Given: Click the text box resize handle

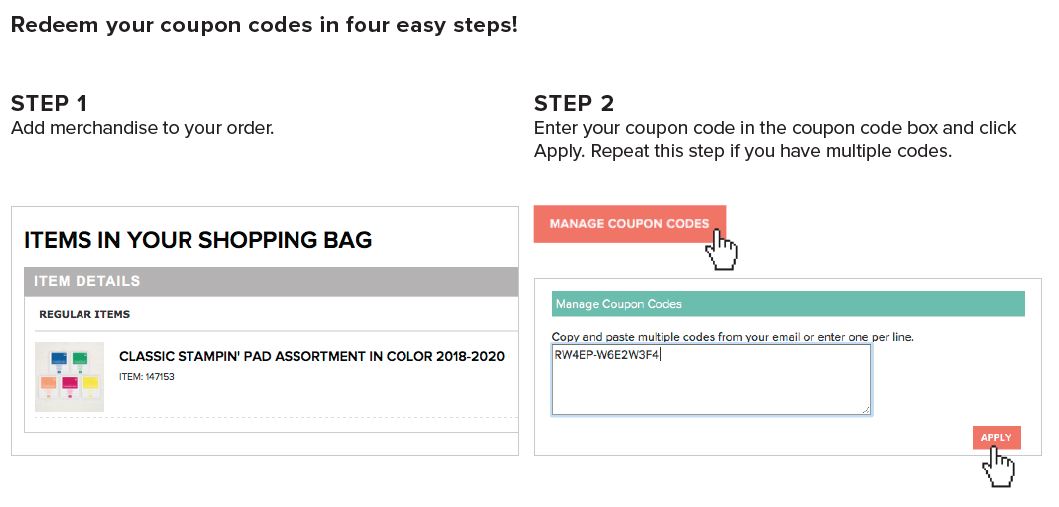Looking at the screenshot, I should [x=865, y=408].
